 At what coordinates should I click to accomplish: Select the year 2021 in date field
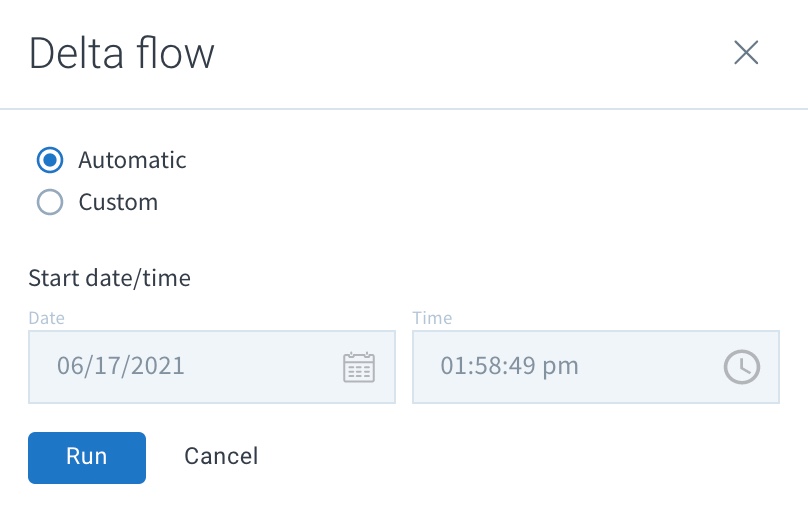[157, 366]
